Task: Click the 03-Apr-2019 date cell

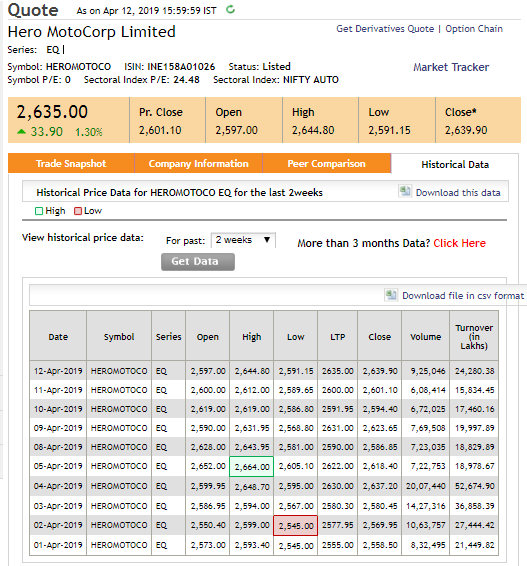Action: [x=58, y=506]
